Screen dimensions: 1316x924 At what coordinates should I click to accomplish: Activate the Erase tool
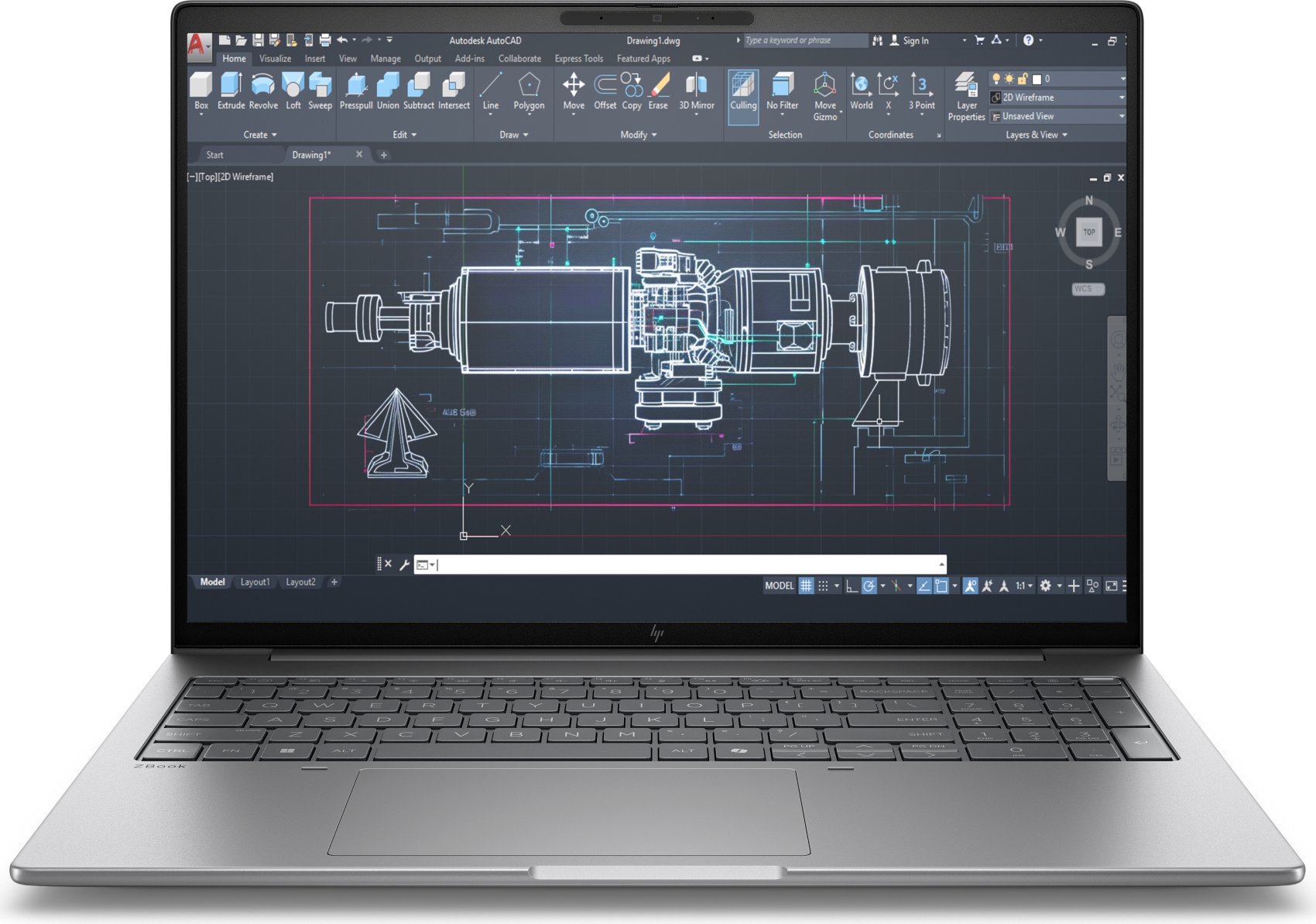pos(658,91)
